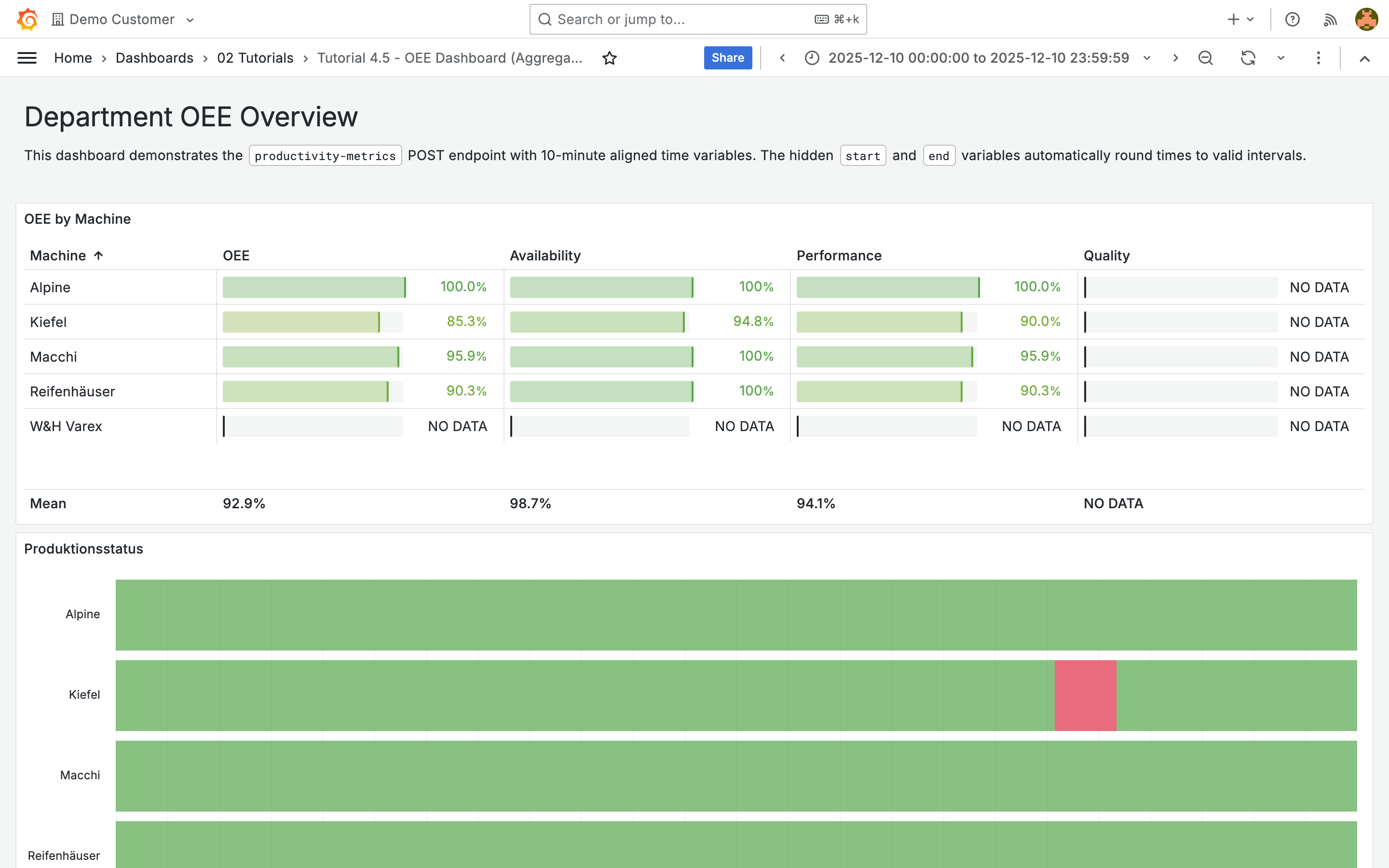The width and height of the screenshot is (1389, 868).
Task: Open the plus add-new menu
Action: pyautogui.click(x=1240, y=19)
